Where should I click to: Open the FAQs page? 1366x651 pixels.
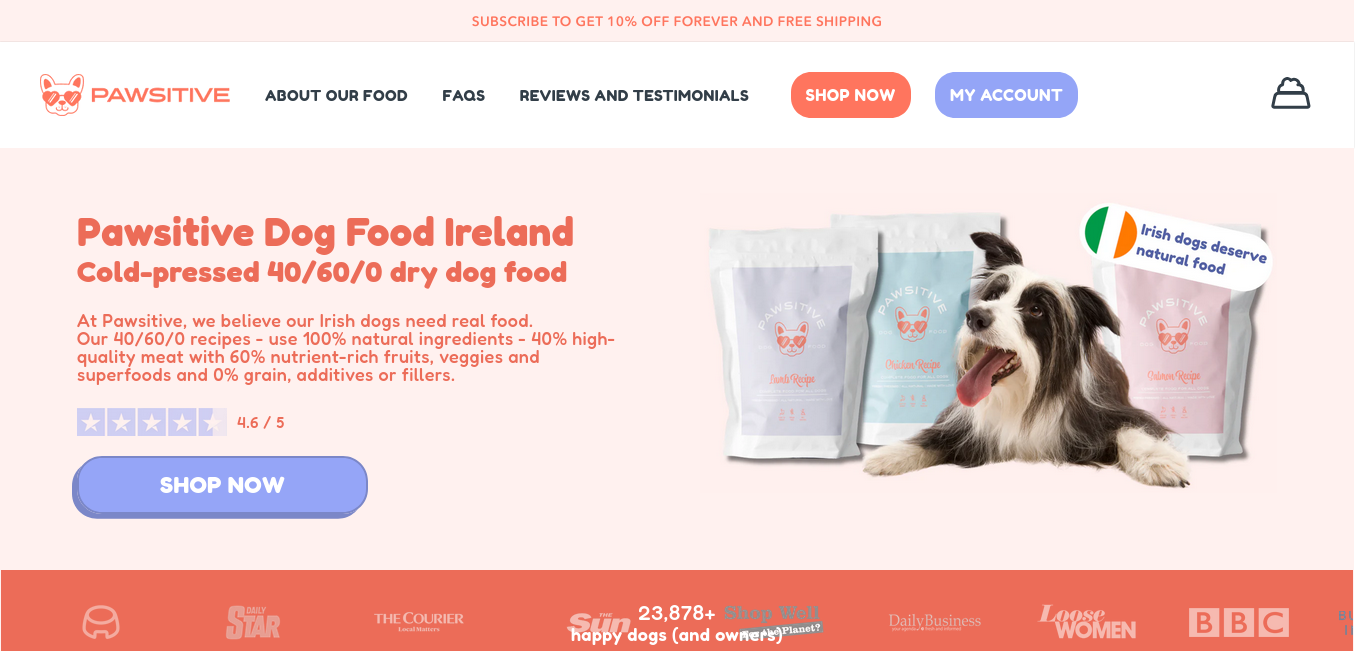click(x=463, y=95)
